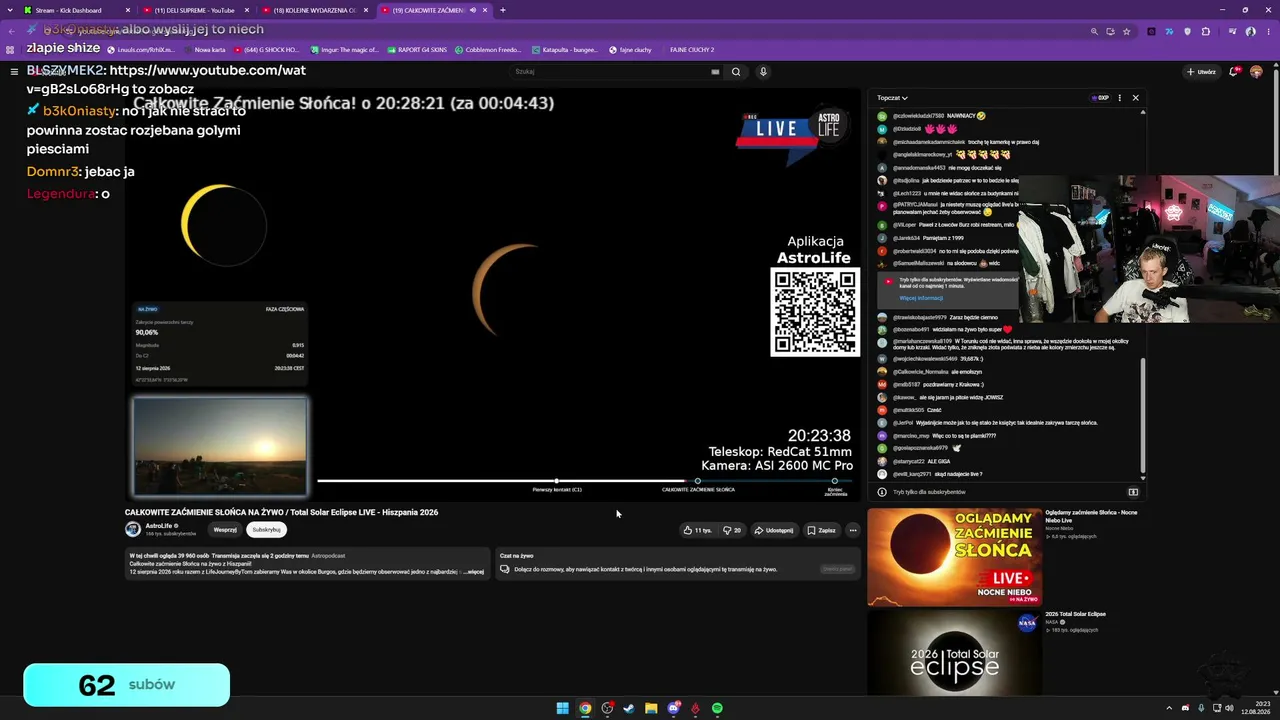Click the AstroLife channel avatar
Image resolution: width=1280 pixels, height=720 pixels.
[x=133, y=529]
